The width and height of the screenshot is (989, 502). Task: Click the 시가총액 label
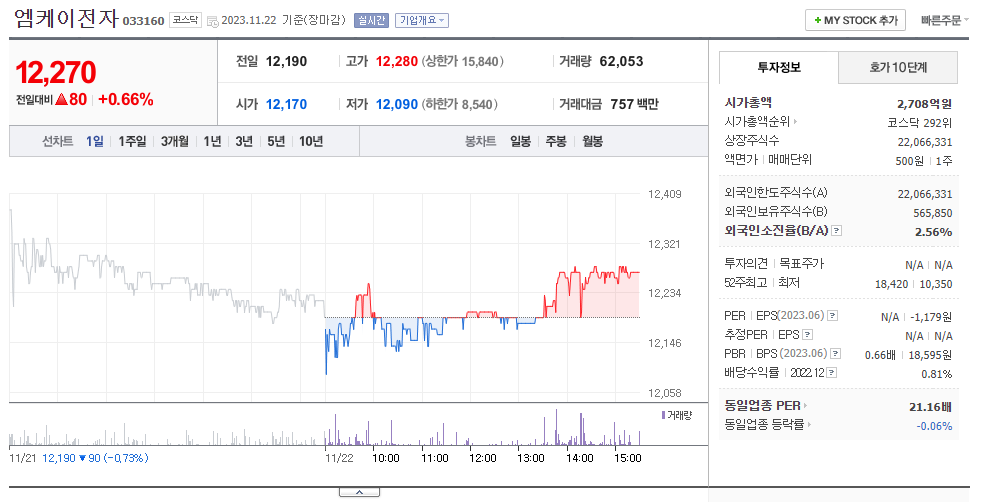click(x=748, y=102)
